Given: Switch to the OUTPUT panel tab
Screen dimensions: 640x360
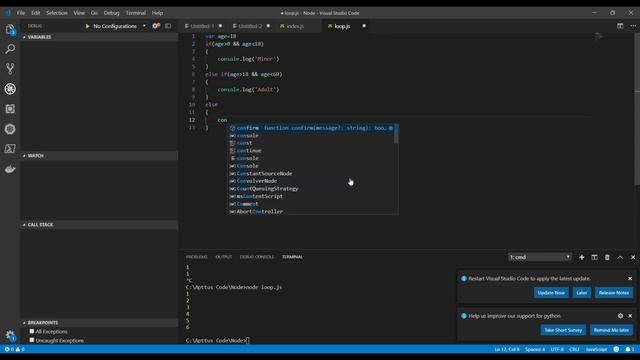Looking at the screenshot, I should click(x=224, y=257).
